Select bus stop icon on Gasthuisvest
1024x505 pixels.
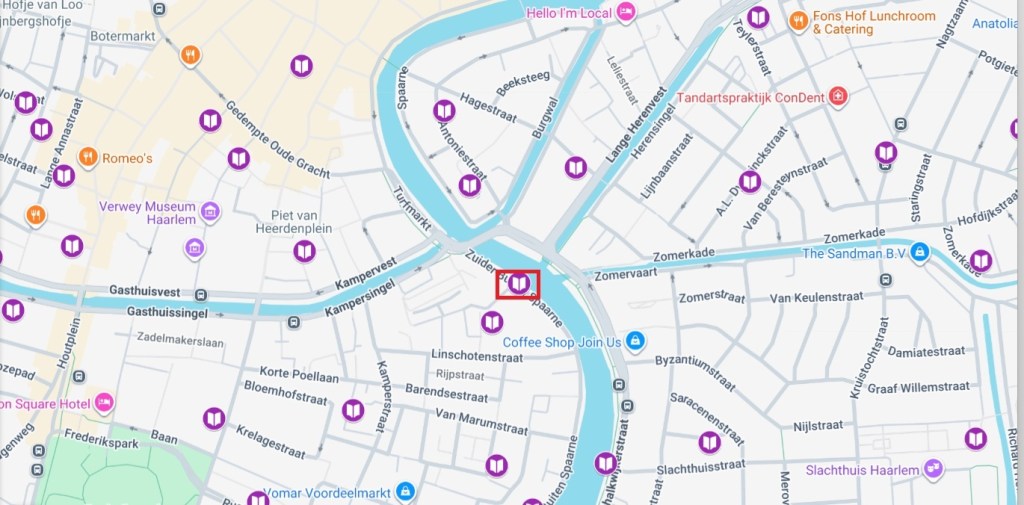point(201,295)
